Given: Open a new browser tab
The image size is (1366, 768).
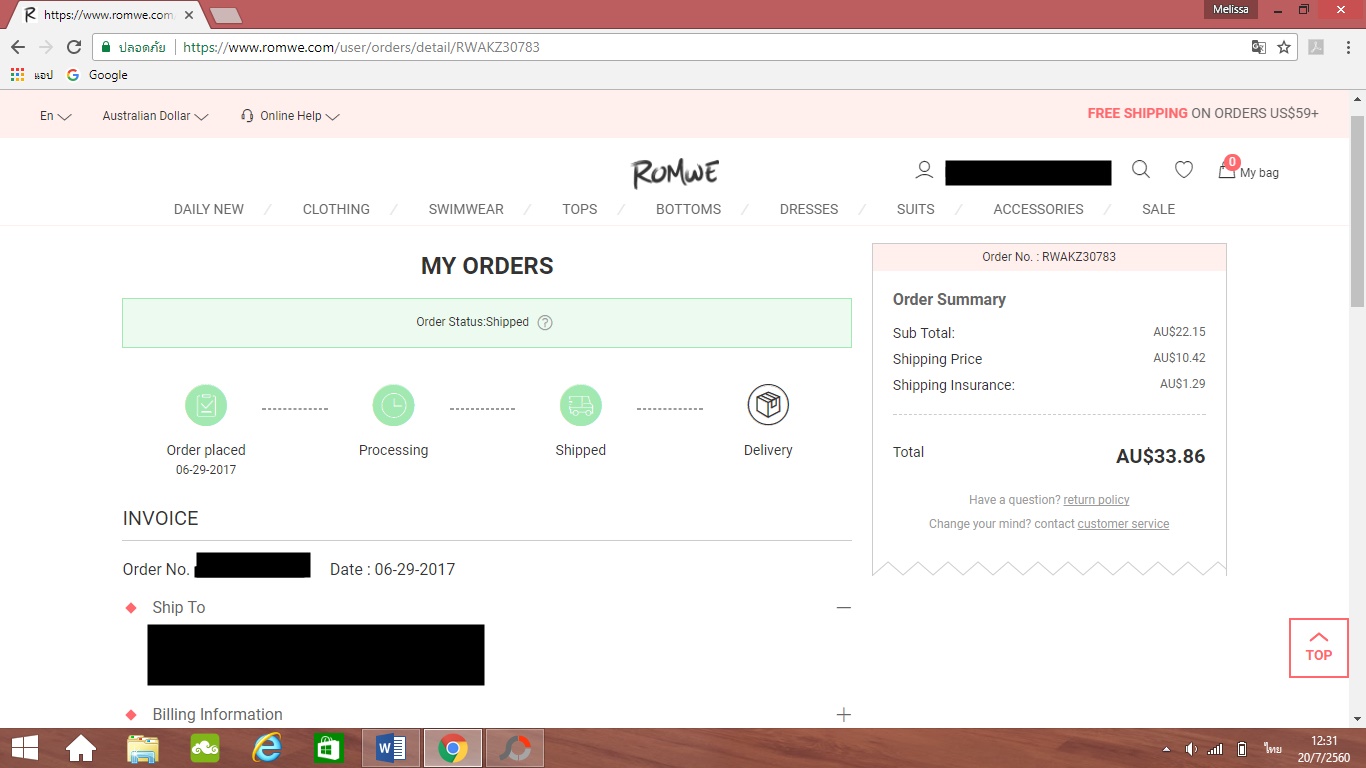Looking at the screenshot, I should pyautogui.click(x=227, y=15).
